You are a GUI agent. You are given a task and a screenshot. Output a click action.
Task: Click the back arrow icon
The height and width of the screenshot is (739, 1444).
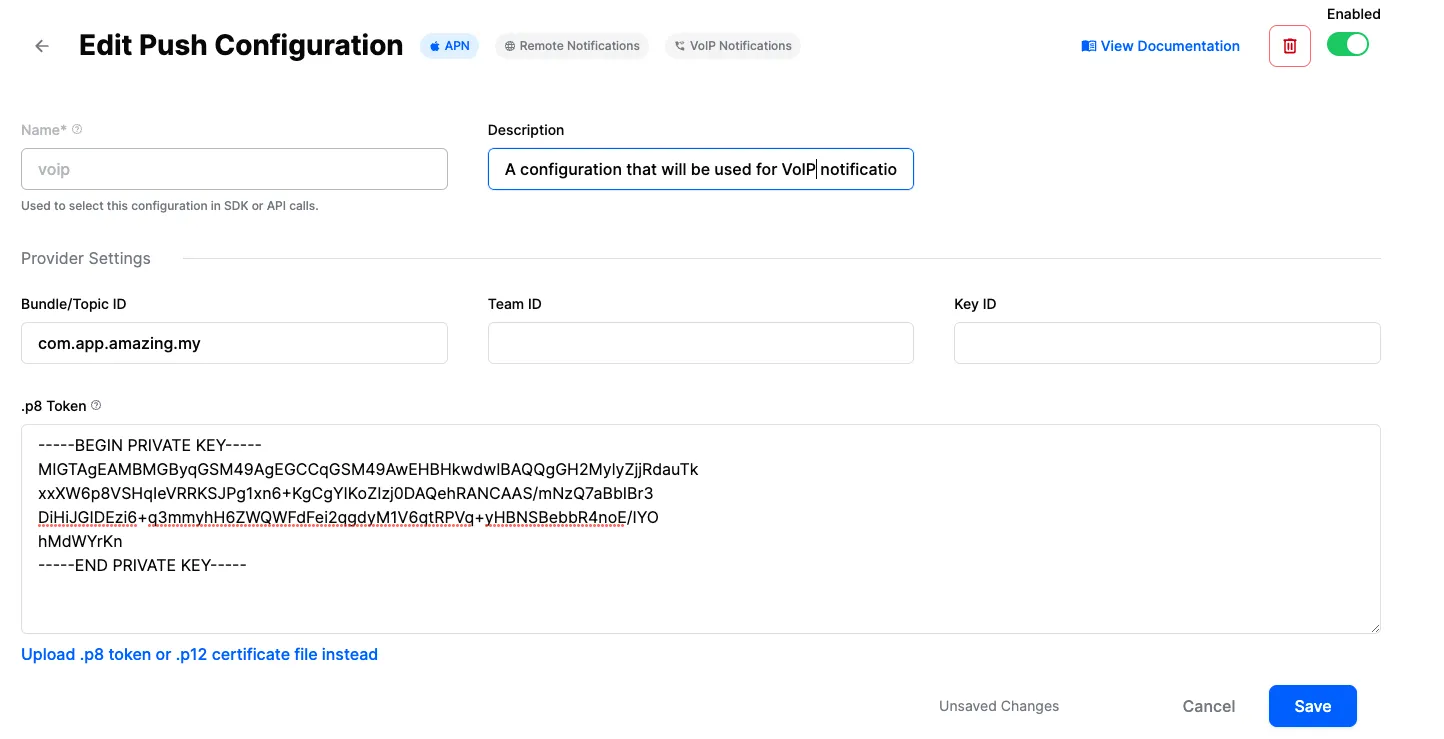tap(40, 45)
